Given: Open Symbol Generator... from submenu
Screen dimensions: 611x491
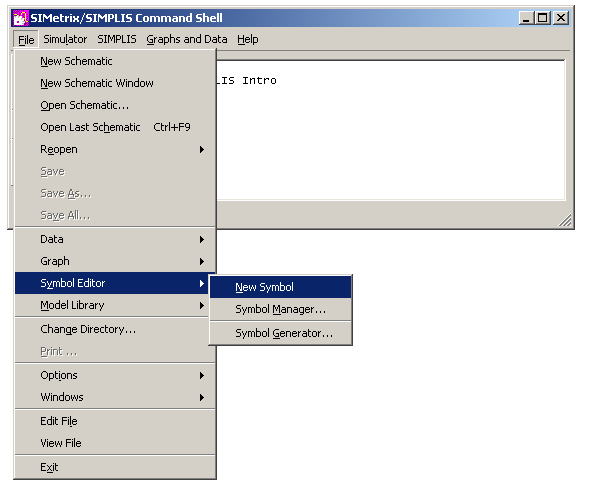Looking at the screenshot, I should tap(281, 334).
